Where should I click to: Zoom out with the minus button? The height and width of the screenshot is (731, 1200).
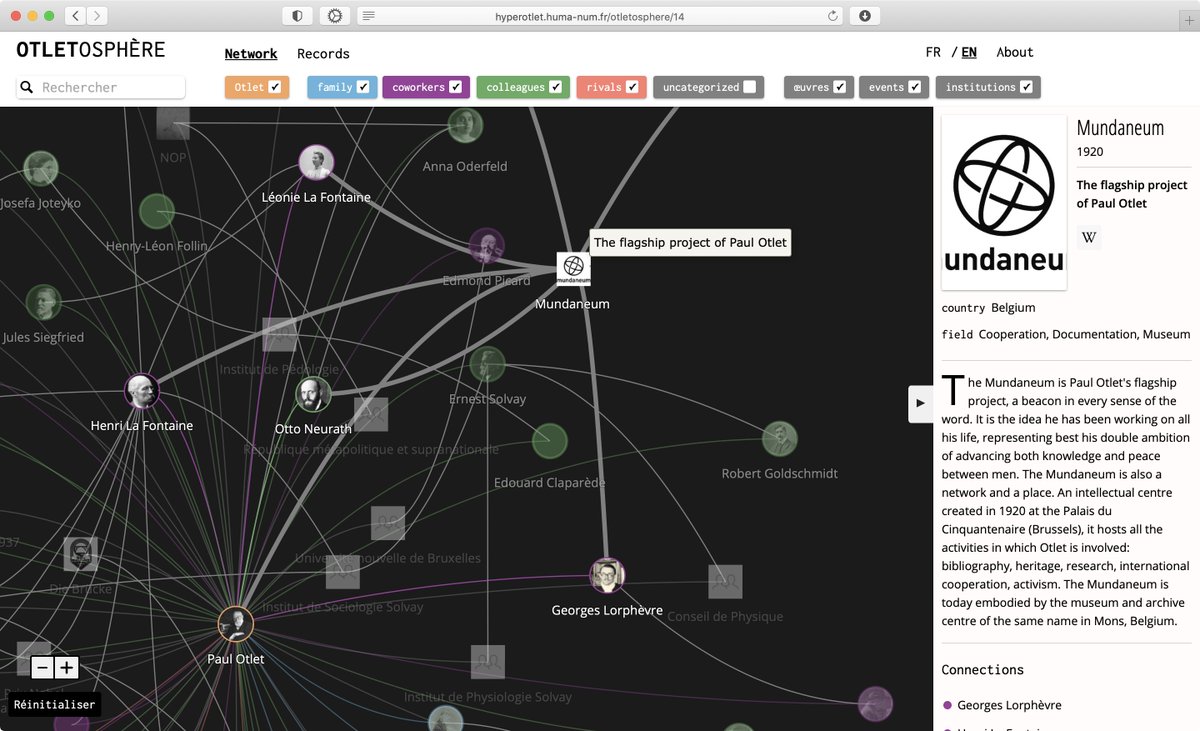42,668
